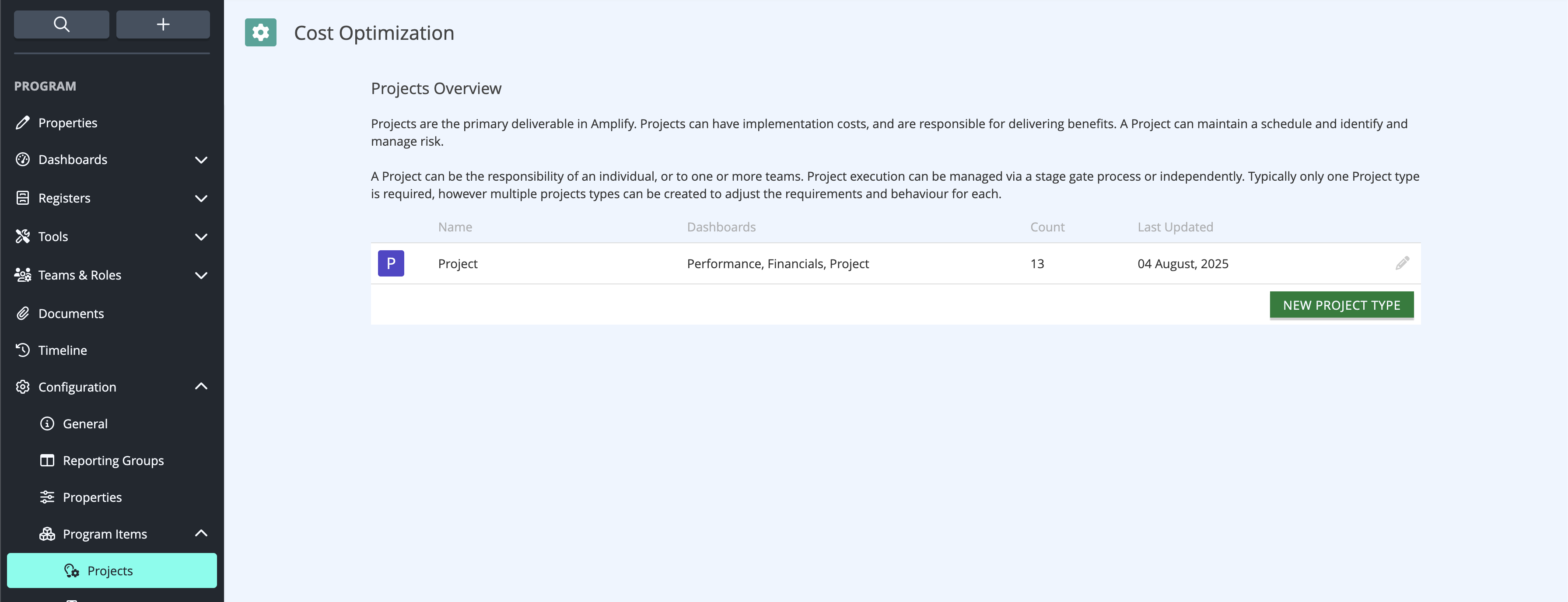Expand Teams & Roles chevron
Image resolution: width=1568 pixels, height=602 pixels.
[x=201, y=275]
